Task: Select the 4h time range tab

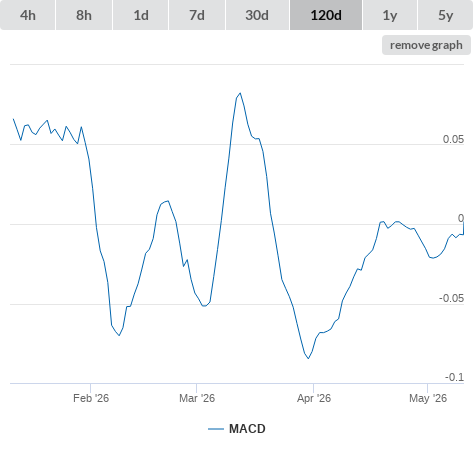Action: click(28, 15)
